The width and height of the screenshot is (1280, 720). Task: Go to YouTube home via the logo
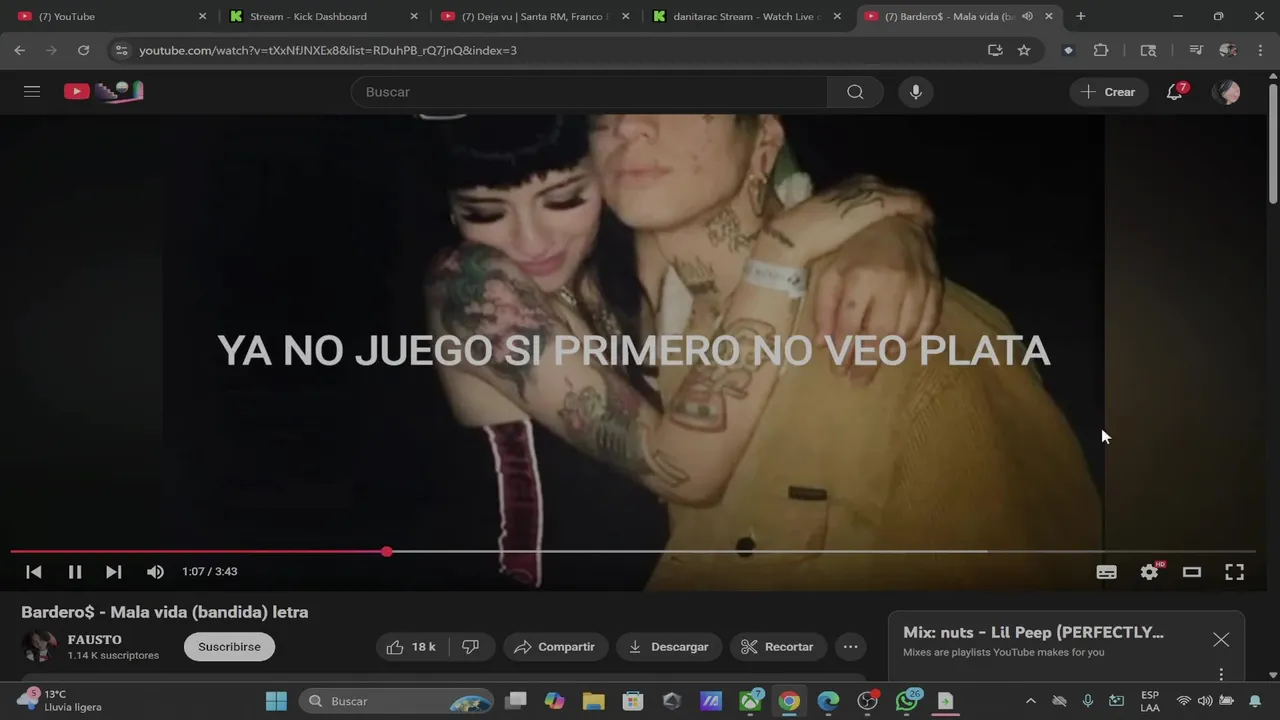point(103,91)
